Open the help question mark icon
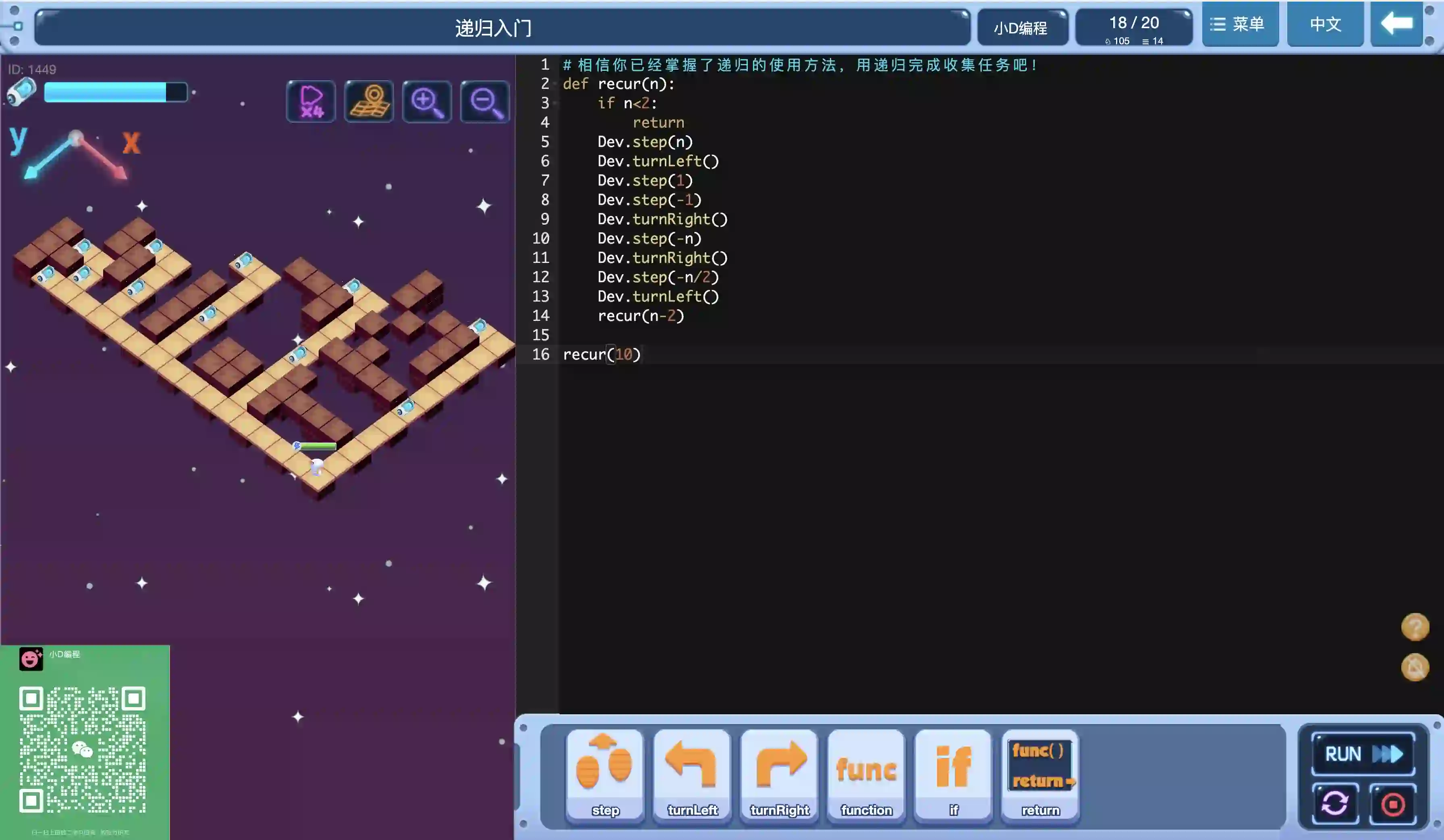This screenshot has height=840, width=1444. coord(1414,627)
